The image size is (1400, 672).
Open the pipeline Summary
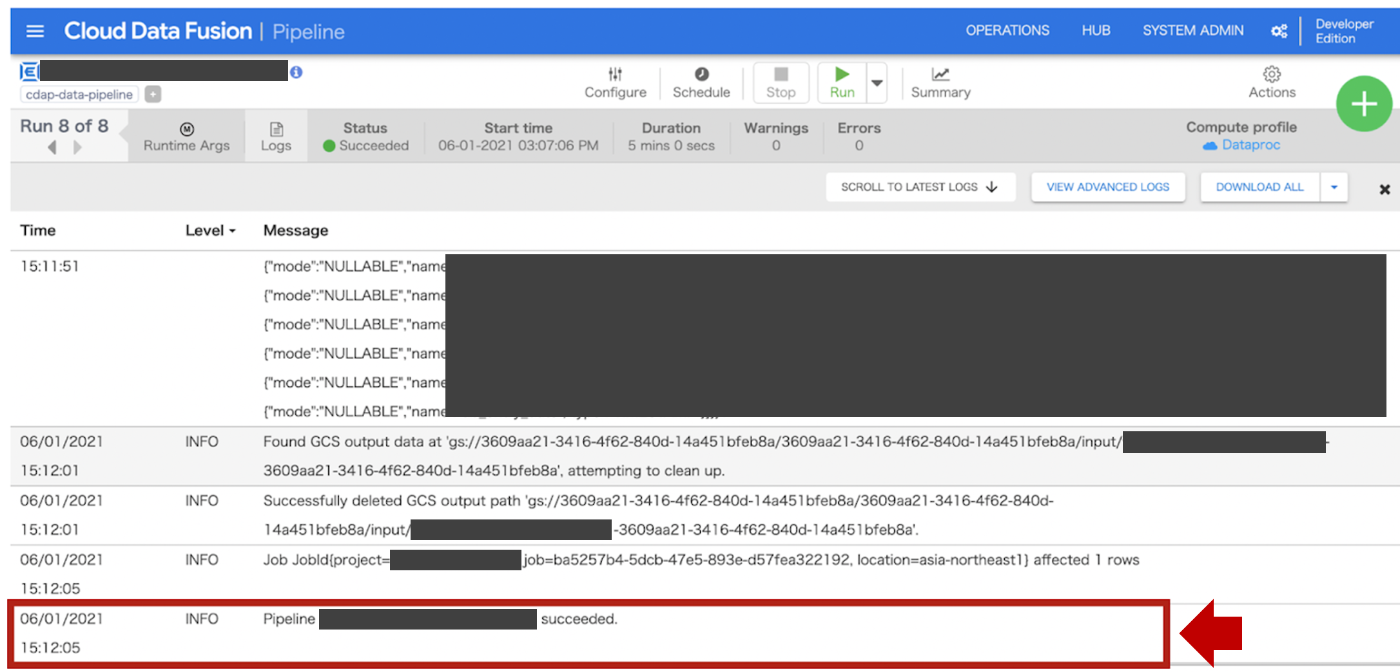click(940, 83)
